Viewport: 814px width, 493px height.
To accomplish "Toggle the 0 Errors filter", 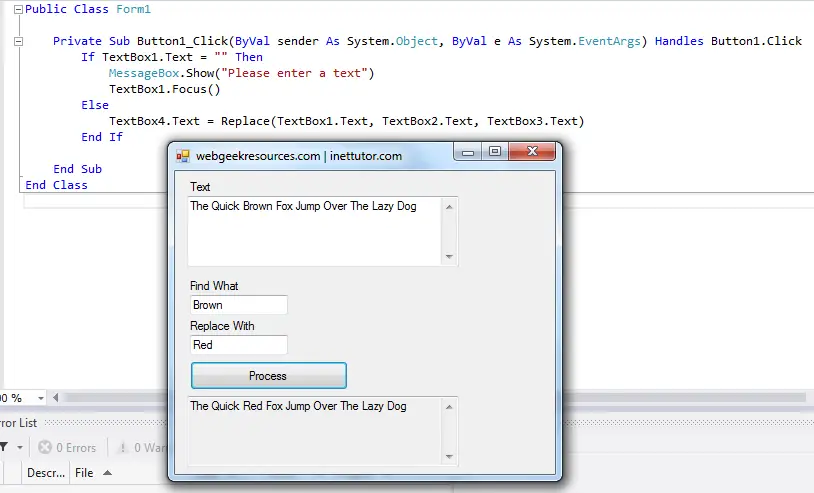I will (67, 448).
